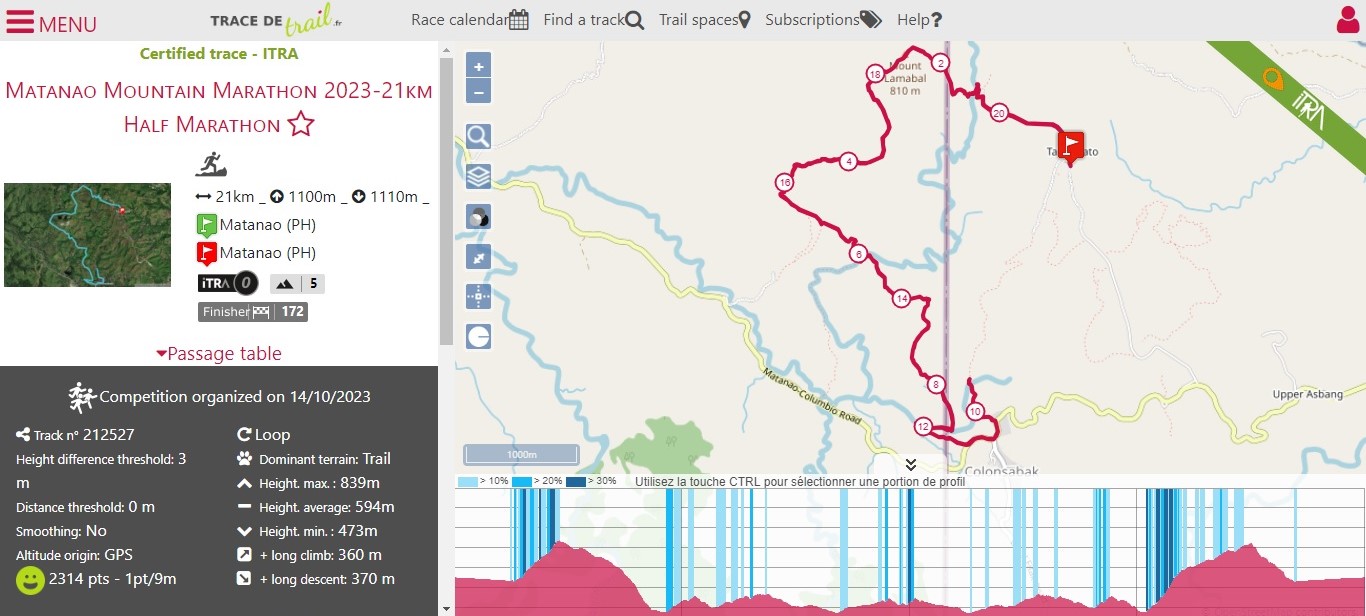Open the hamburger MENU
Viewport: 1366px width, 616px height.
51,22
